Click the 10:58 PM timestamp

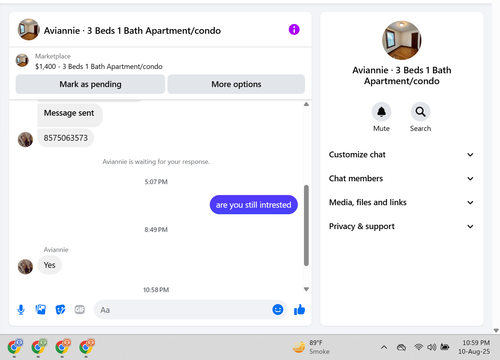tap(156, 290)
